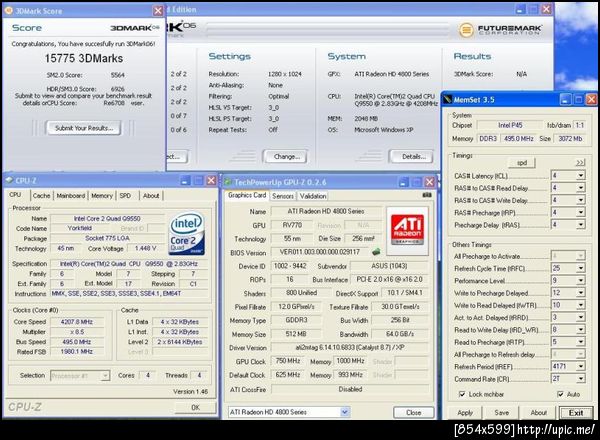Open the Command Rate (CR) dropdown

(x=580, y=379)
